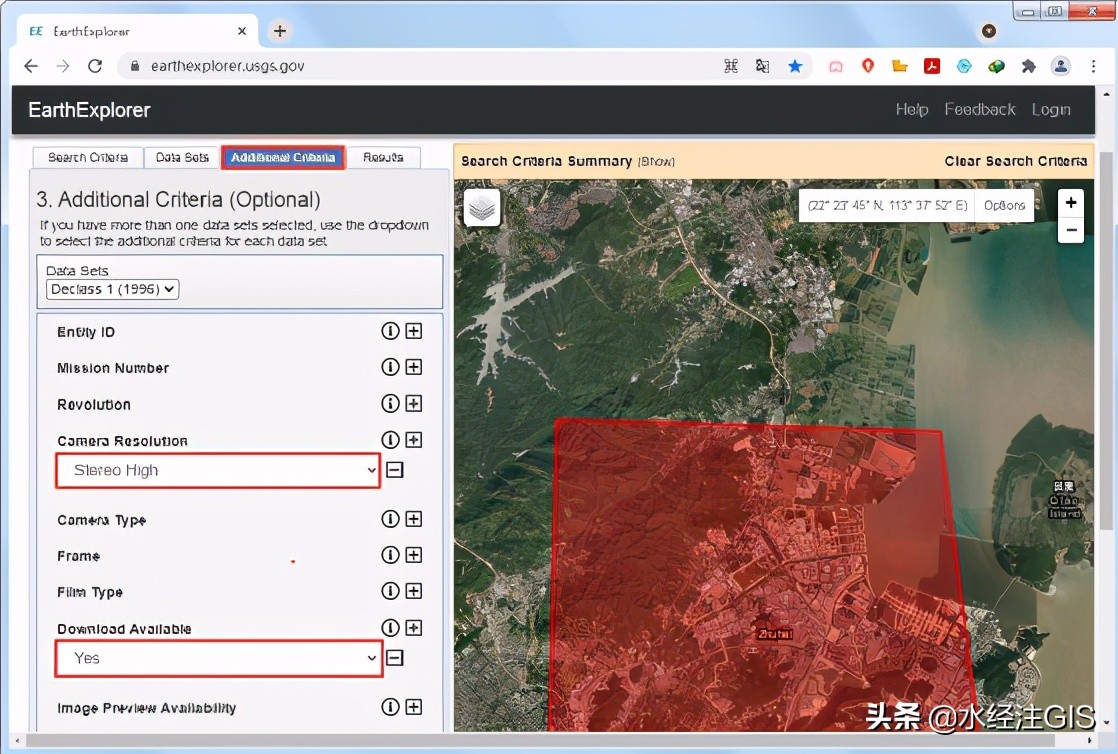Expand the Mission Number field

[x=414, y=367]
